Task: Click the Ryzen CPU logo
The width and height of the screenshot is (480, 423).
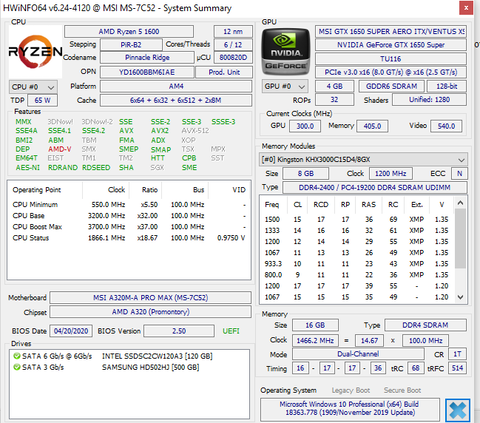Action: click(x=35, y=52)
